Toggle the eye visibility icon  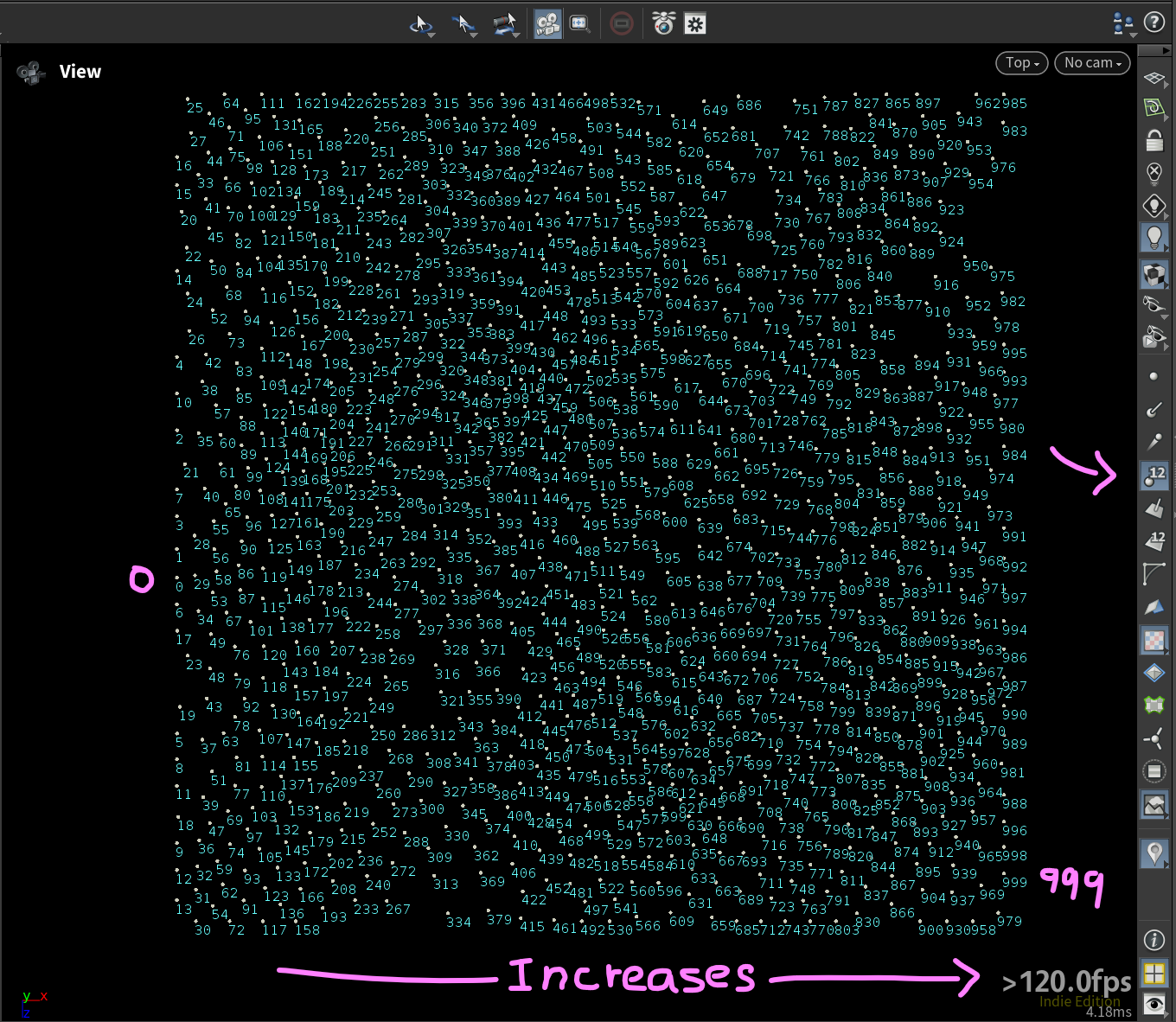coord(1154,1004)
